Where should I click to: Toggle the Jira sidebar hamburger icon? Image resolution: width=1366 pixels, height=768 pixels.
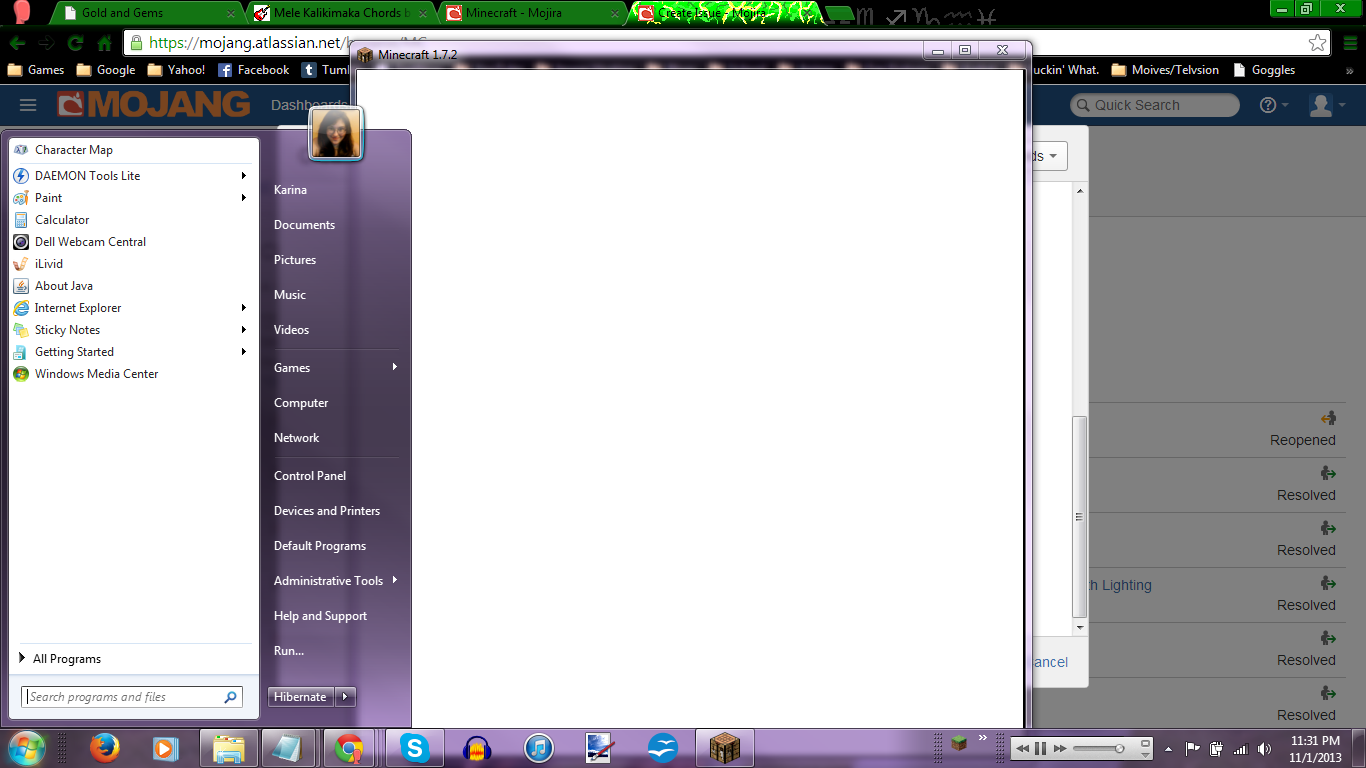coord(28,105)
